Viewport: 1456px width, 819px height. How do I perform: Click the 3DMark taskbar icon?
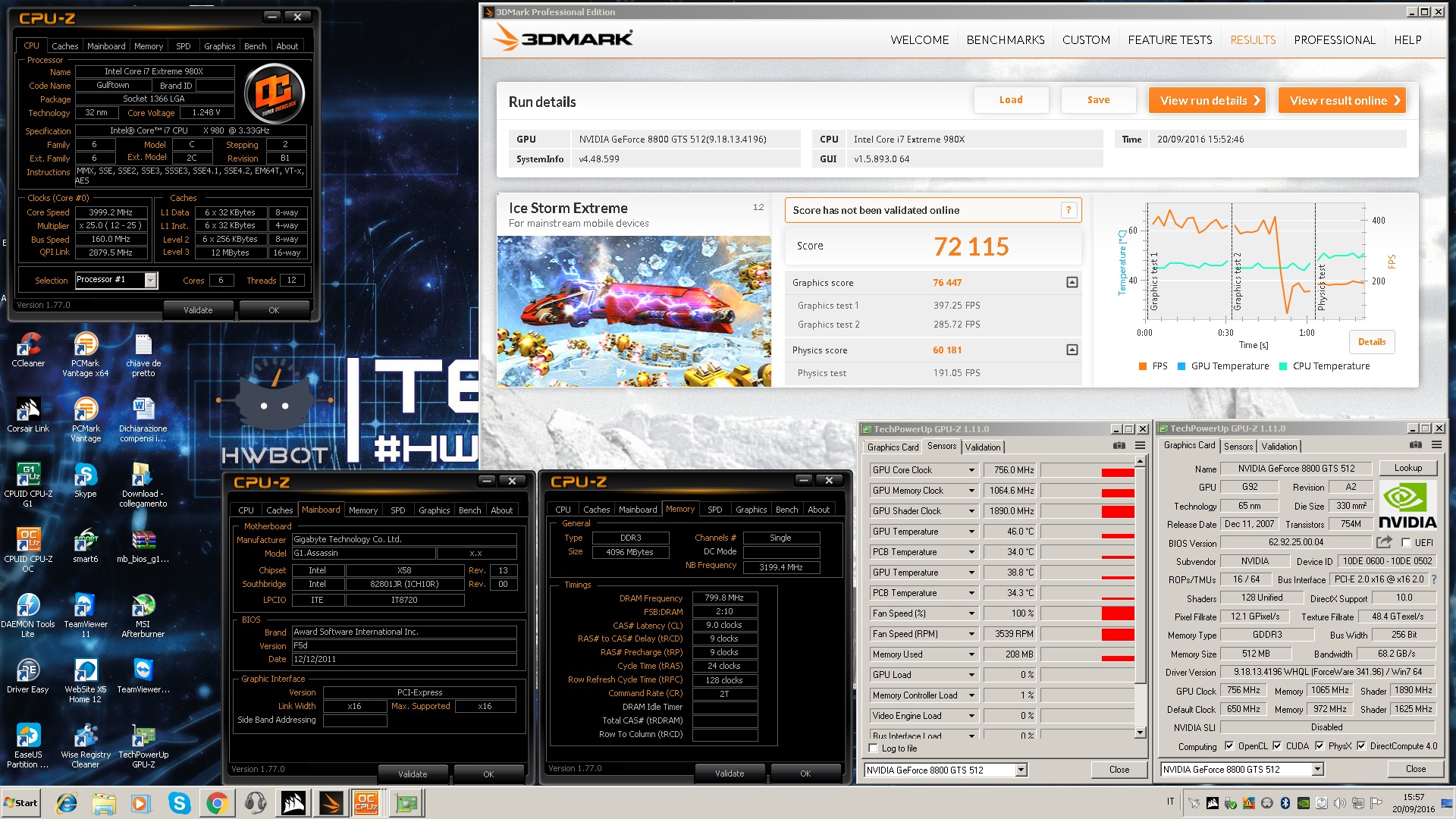[x=331, y=803]
